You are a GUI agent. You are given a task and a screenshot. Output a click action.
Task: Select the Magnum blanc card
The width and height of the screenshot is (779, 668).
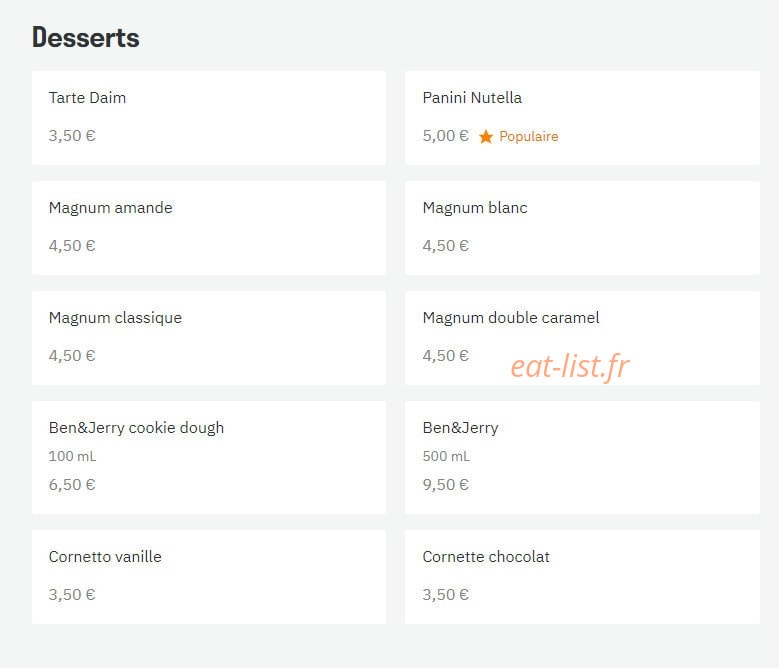coord(582,228)
